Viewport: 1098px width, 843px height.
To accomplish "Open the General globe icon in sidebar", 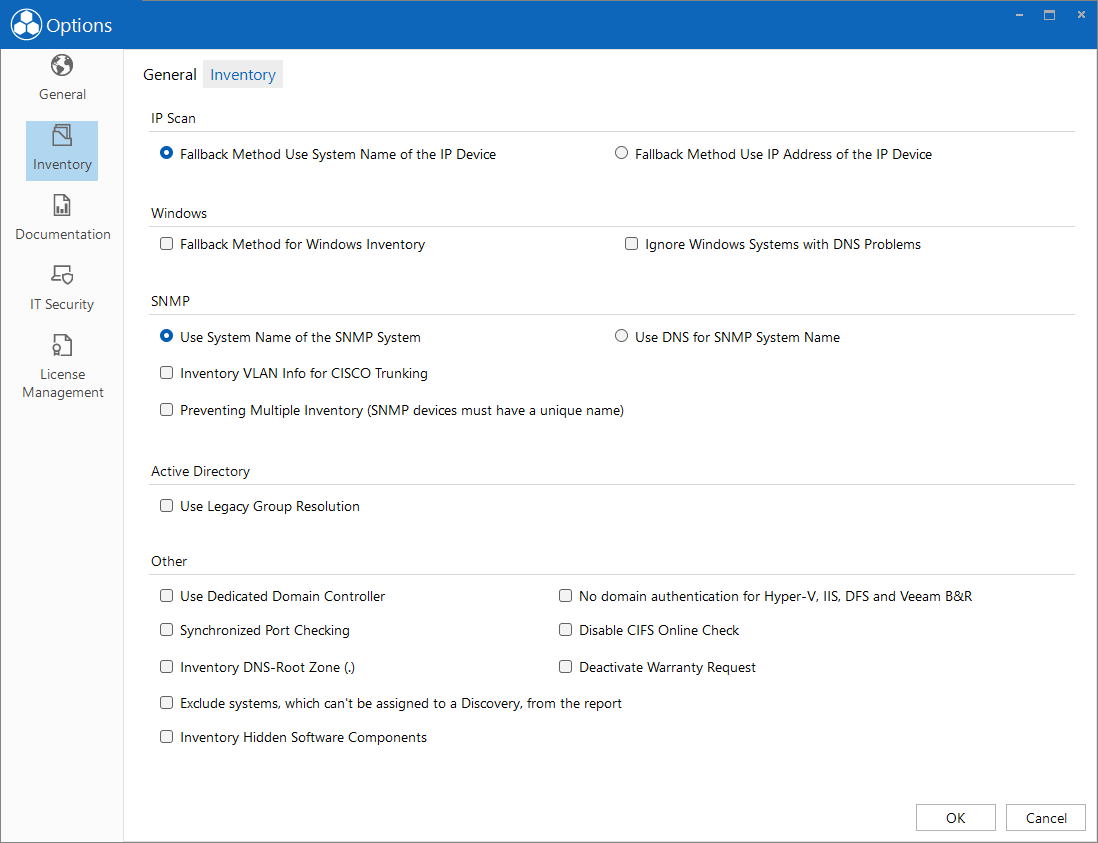I will pyautogui.click(x=62, y=66).
